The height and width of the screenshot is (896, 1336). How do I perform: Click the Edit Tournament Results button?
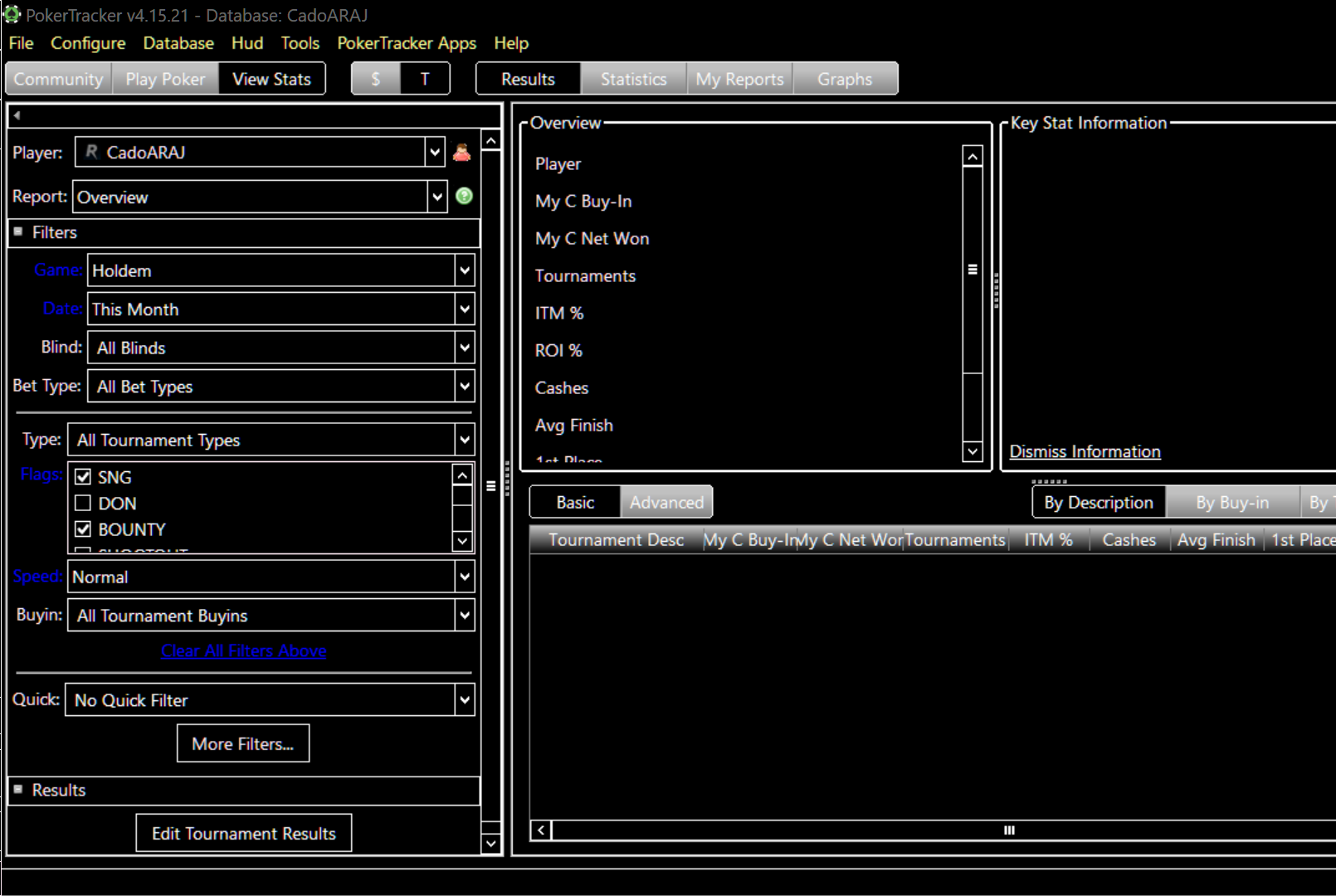click(244, 833)
